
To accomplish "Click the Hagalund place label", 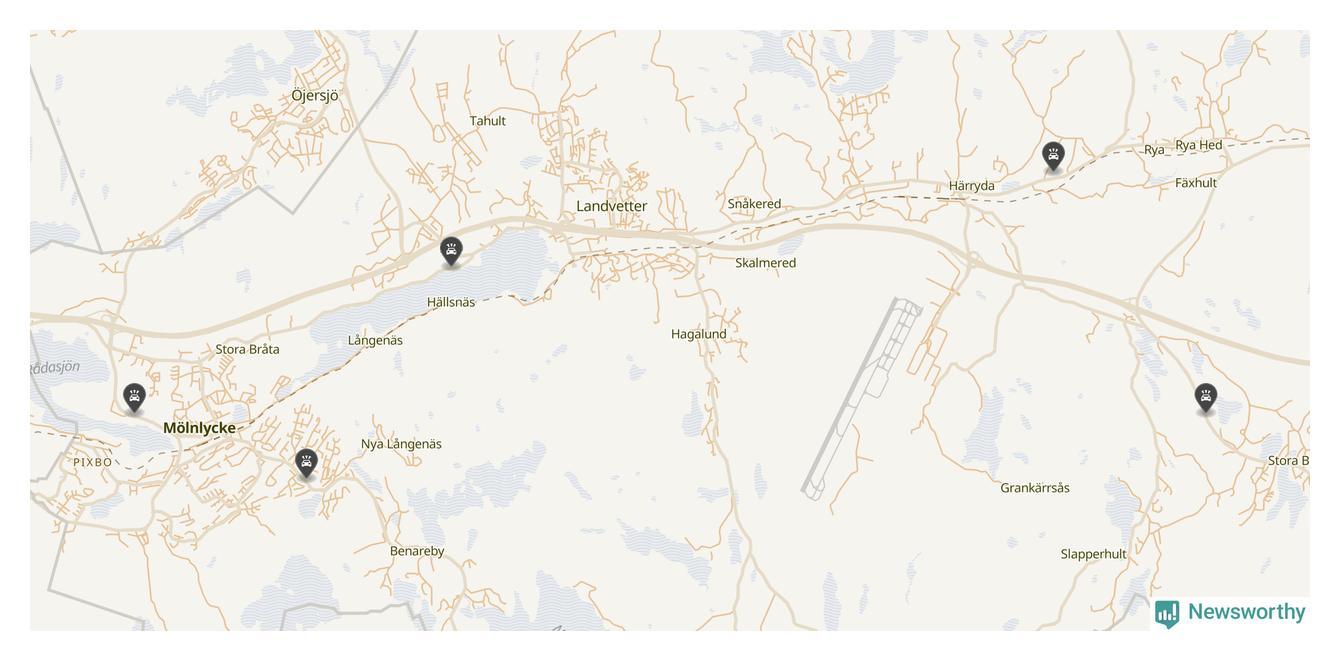I will point(699,334).
